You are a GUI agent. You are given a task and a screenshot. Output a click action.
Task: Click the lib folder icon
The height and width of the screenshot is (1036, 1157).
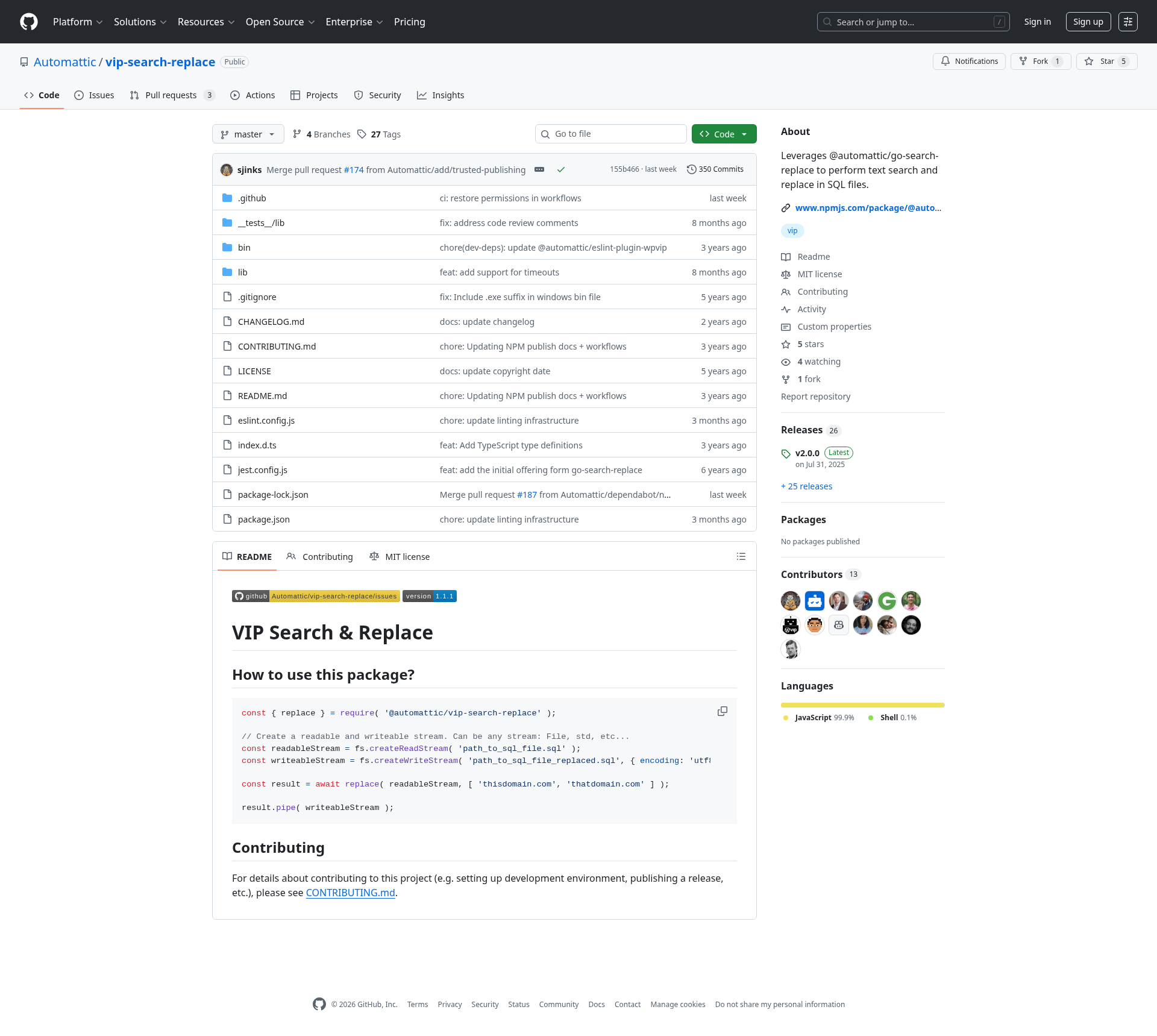[227, 272]
